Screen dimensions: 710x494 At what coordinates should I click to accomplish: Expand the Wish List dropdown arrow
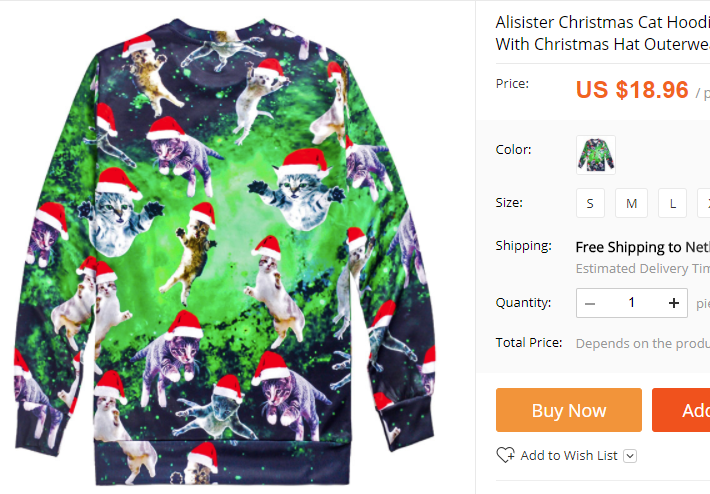coord(630,456)
